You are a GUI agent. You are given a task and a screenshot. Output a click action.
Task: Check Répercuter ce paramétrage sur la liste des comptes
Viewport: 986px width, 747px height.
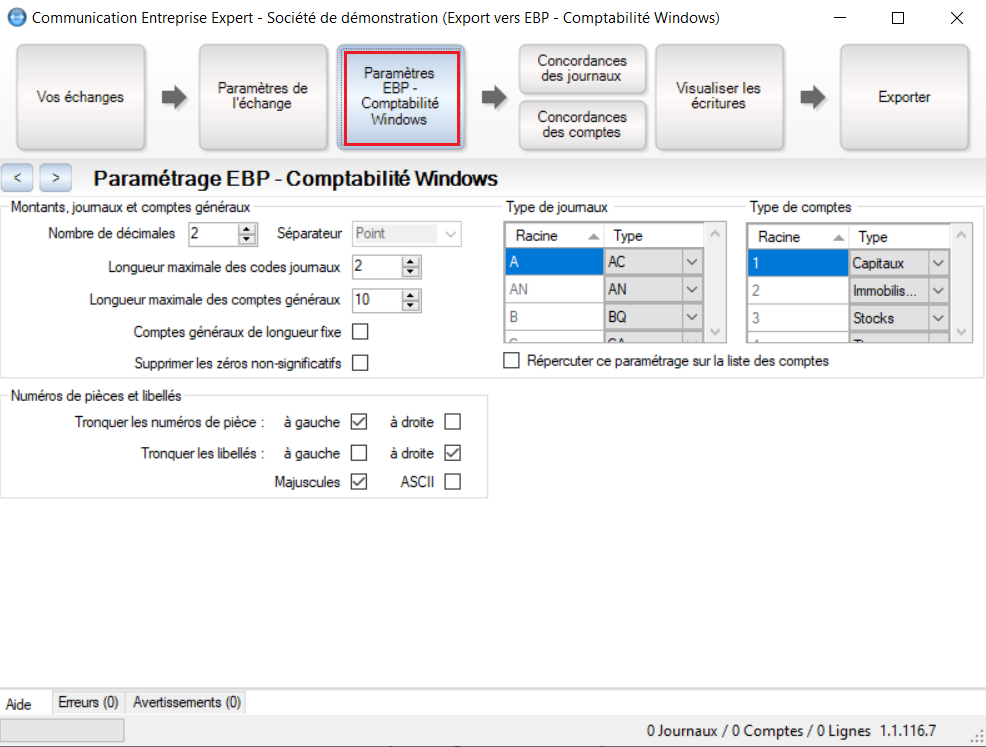(511, 360)
